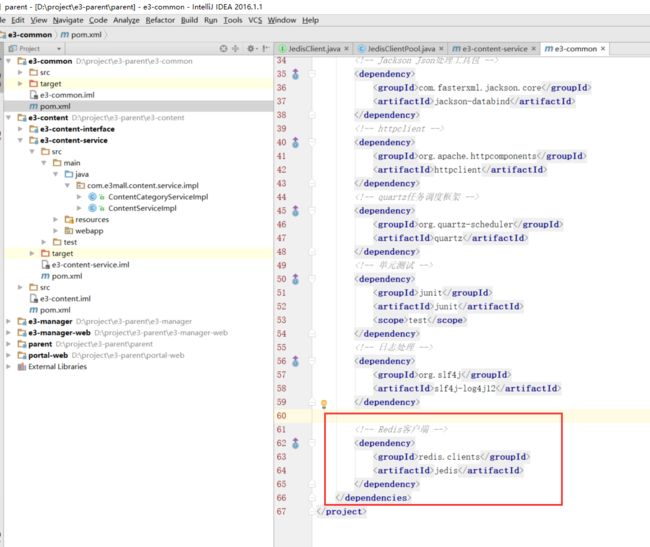650x547 pixels.
Task: Collapse the e3-content module node
Action: click(x=8, y=118)
